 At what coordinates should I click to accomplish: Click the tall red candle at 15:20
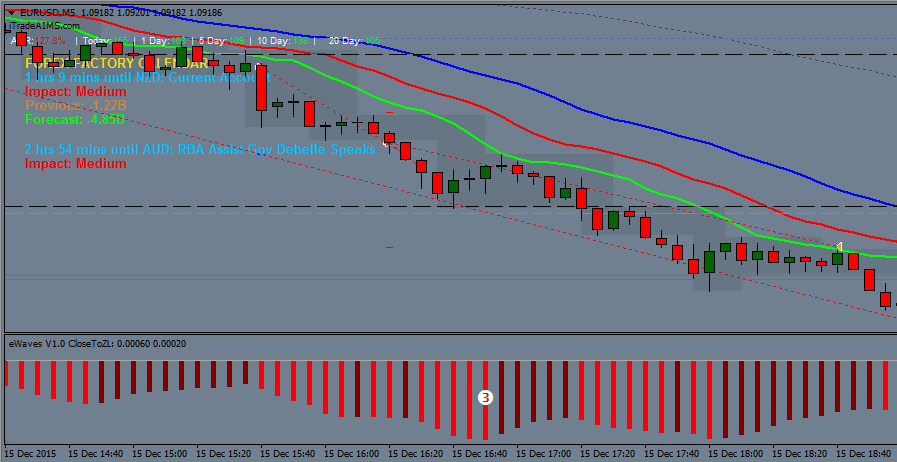[x=261, y=88]
